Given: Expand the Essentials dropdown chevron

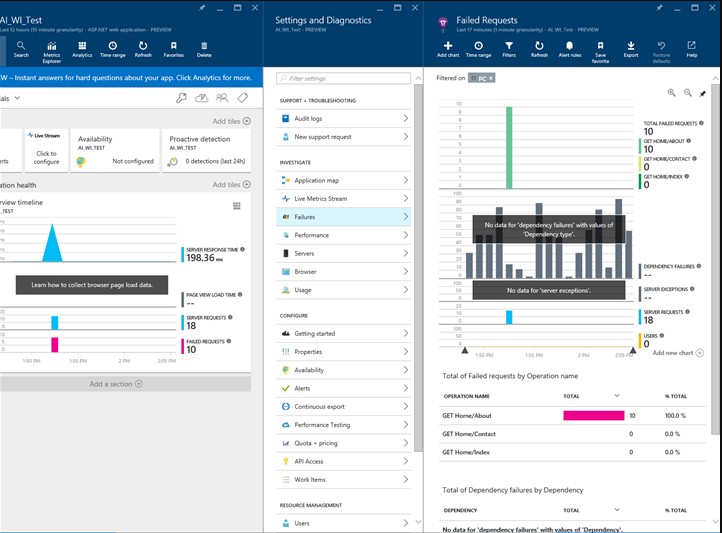Looking at the screenshot, I should pyautogui.click(x=17, y=98).
